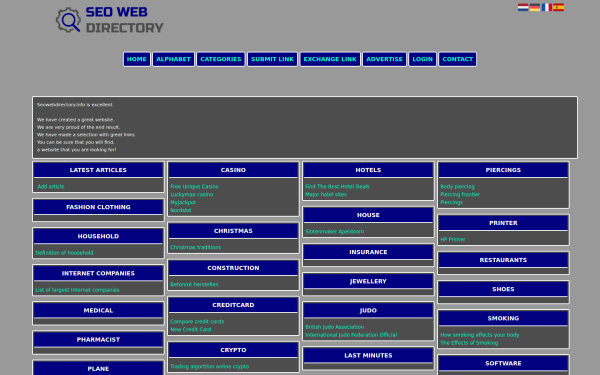600x375 pixels.
Task: Click The Effects of Smoking link
Action: (469, 343)
